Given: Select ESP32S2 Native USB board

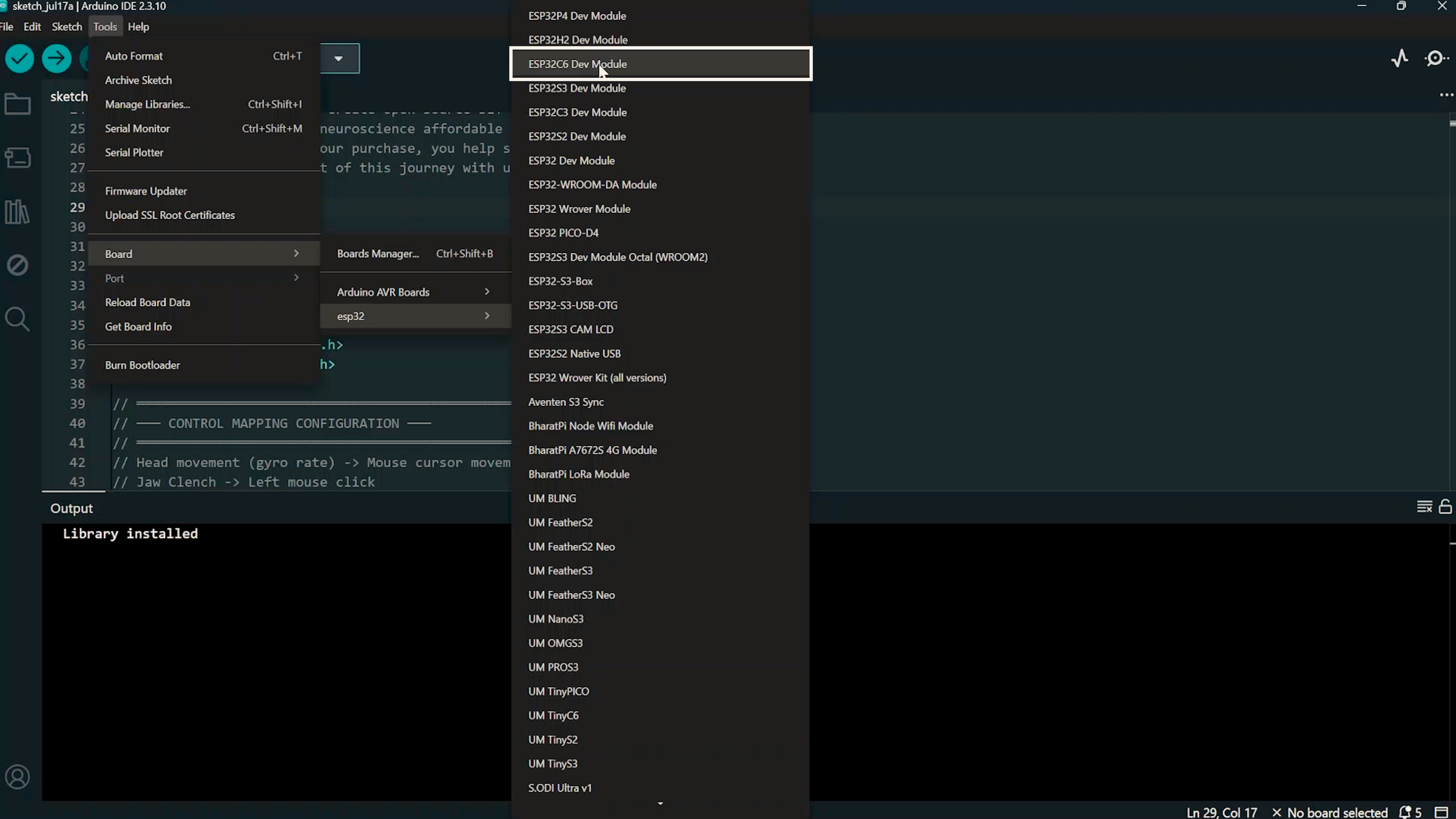Looking at the screenshot, I should click(661, 354).
